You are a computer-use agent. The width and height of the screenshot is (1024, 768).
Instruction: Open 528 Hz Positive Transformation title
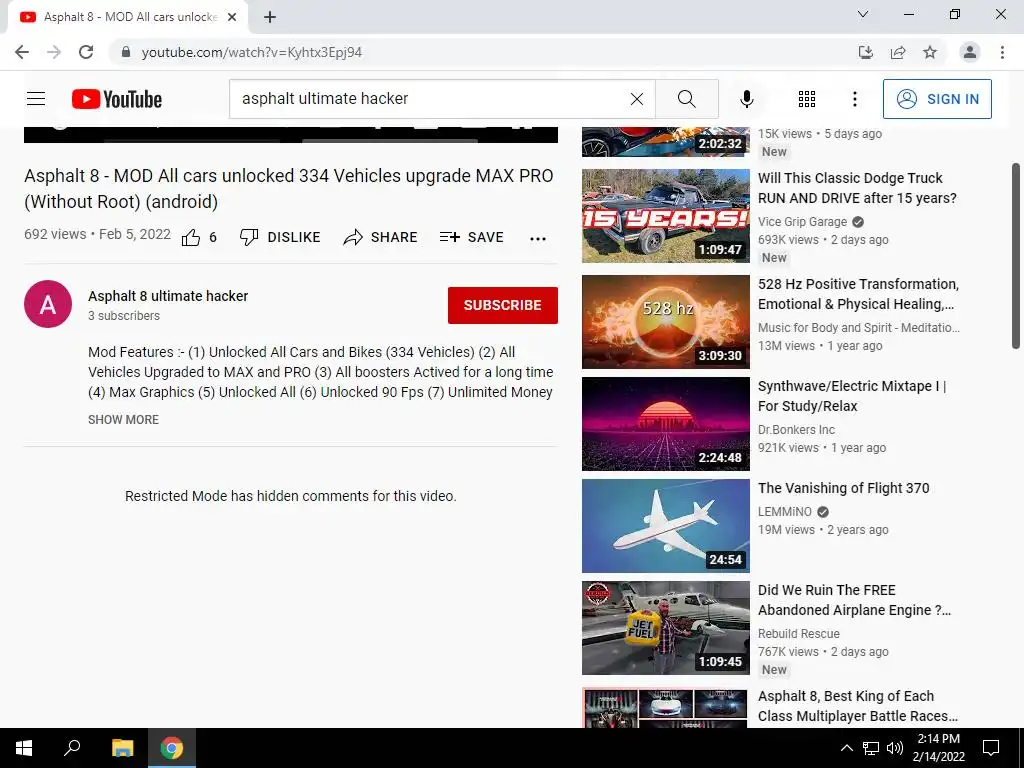858,294
